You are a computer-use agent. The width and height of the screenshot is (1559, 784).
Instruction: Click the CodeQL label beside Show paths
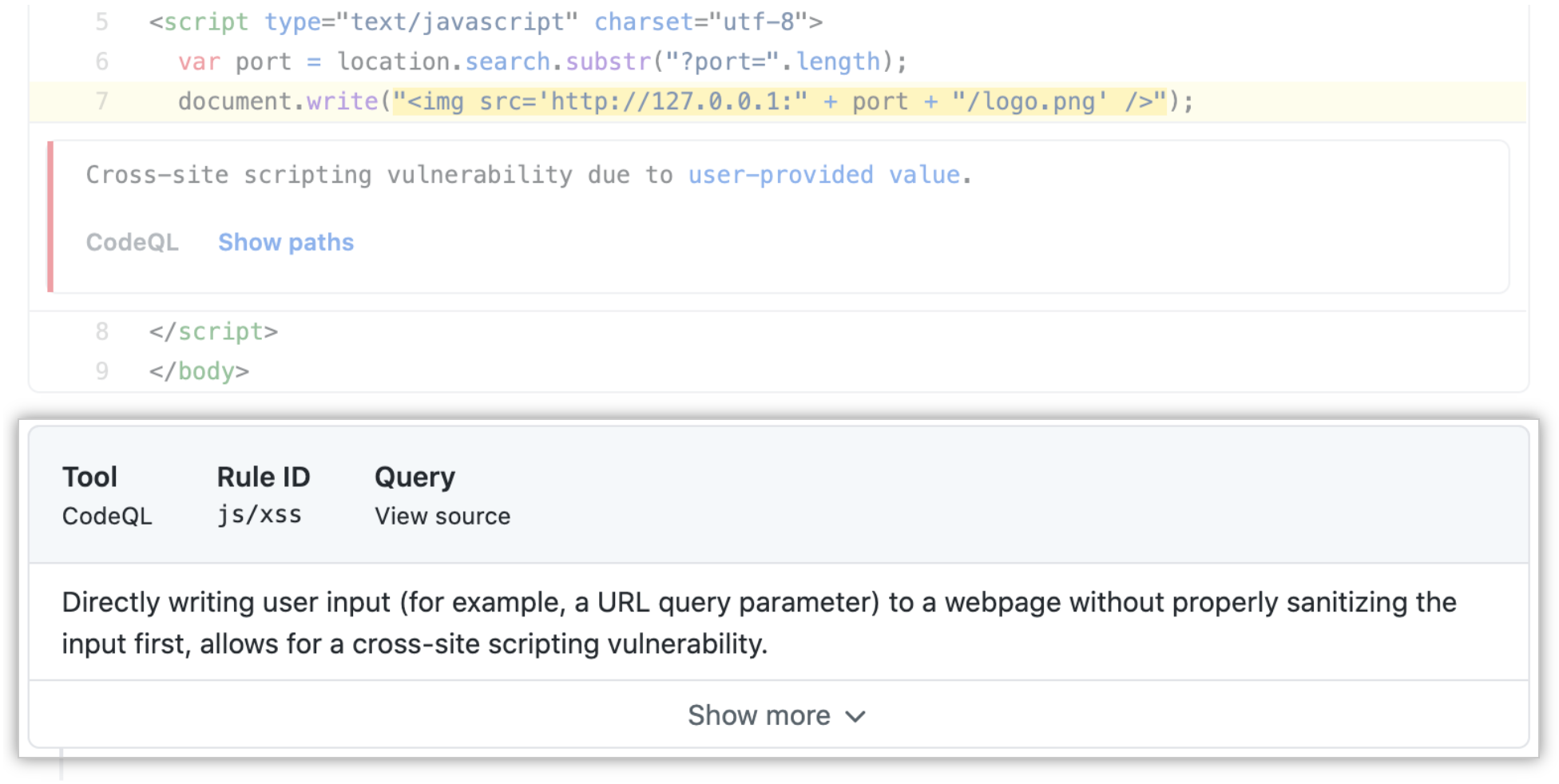[133, 242]
